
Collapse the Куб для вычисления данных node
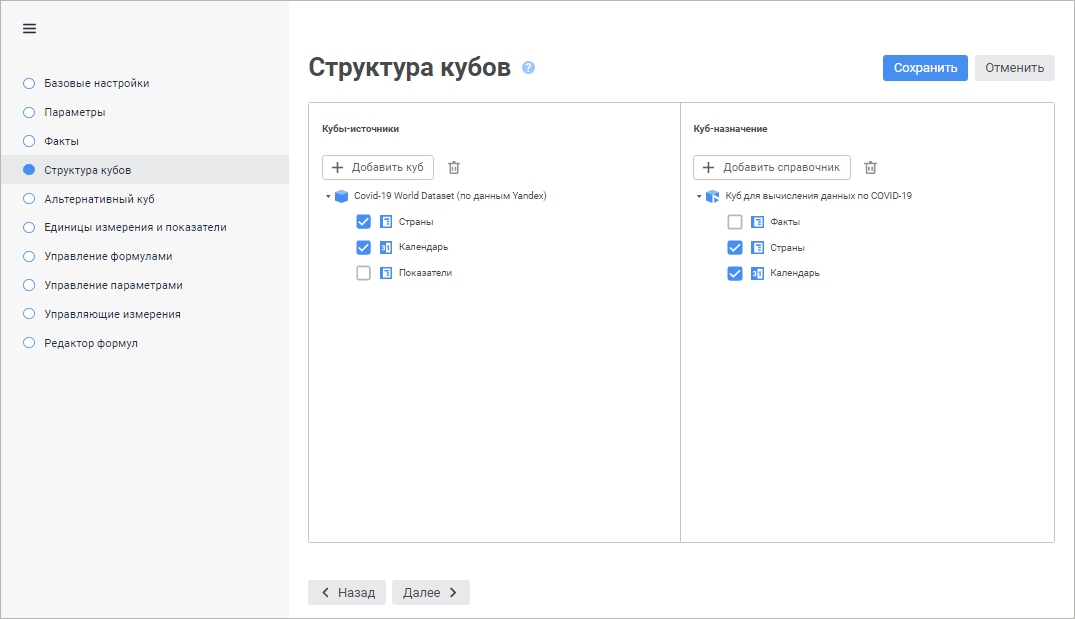(x=699, y=197)
